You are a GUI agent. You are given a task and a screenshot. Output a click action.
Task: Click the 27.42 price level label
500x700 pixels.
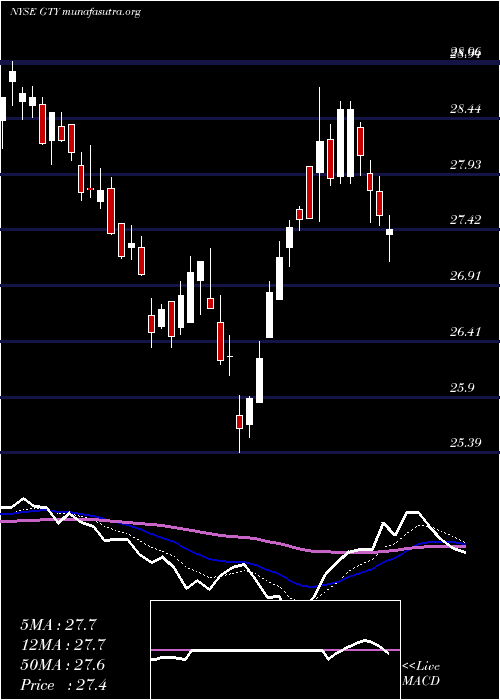(466, 220)
